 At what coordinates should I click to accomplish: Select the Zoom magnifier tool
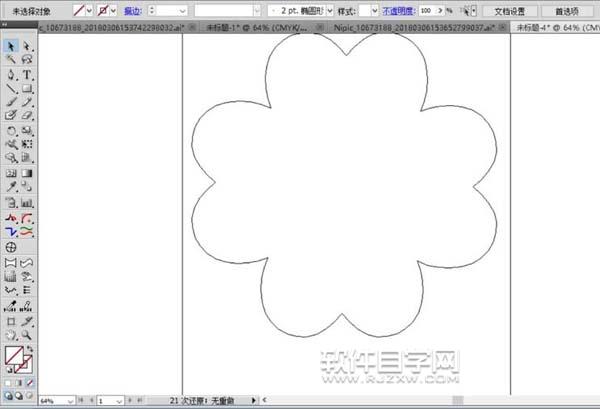click(x=27, y=335)
